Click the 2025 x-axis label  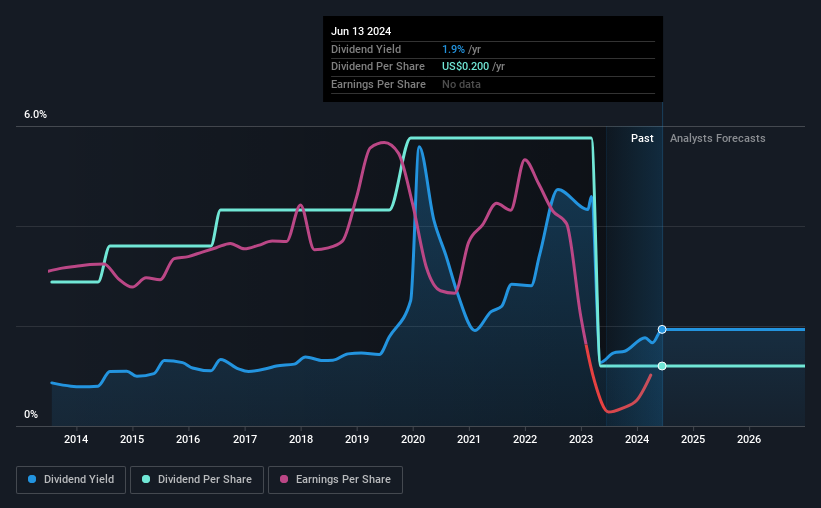[x=693, y=439]
